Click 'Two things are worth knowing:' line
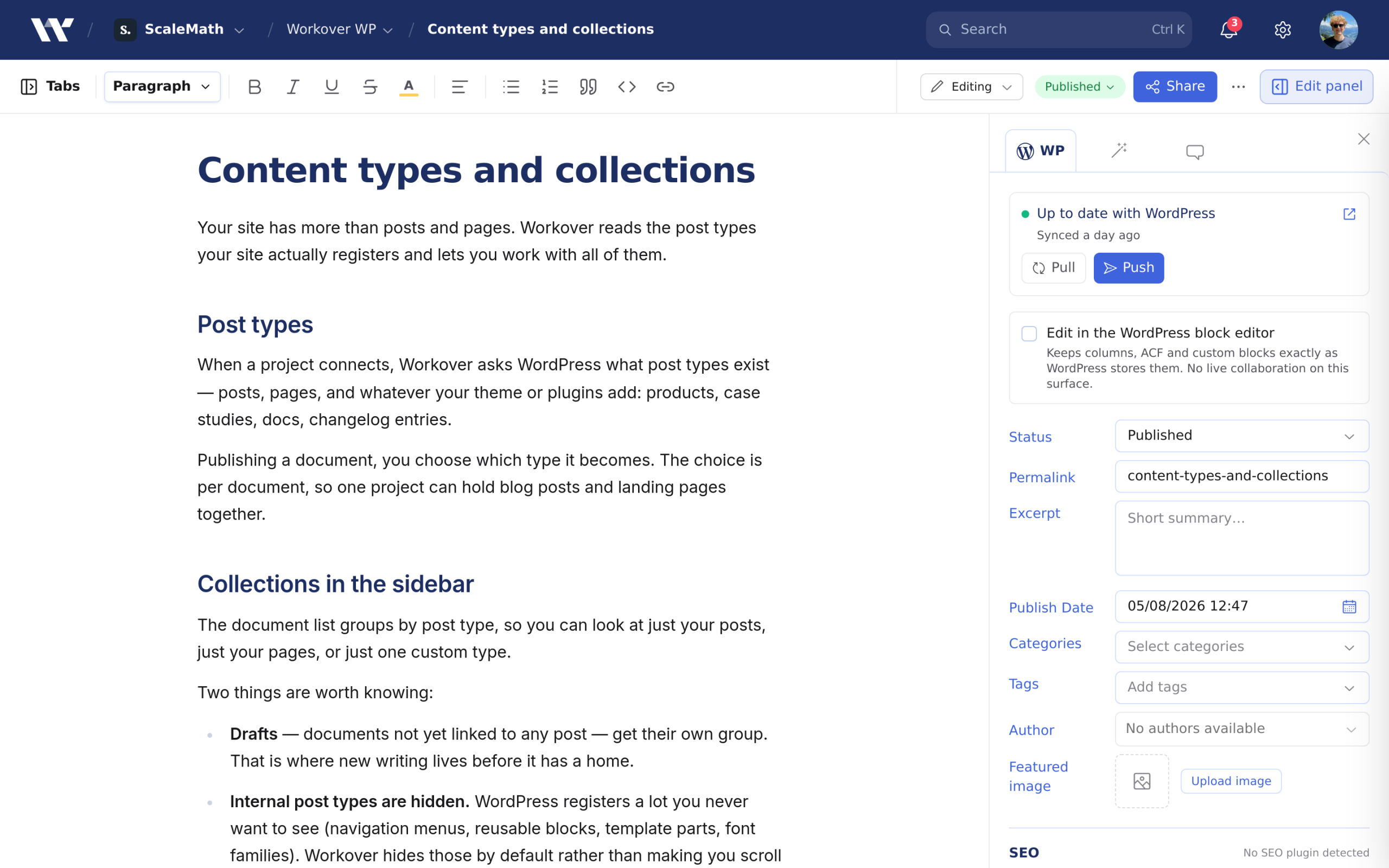The image size is (1389, 868). pyautogui.click(x=315, y=692)
